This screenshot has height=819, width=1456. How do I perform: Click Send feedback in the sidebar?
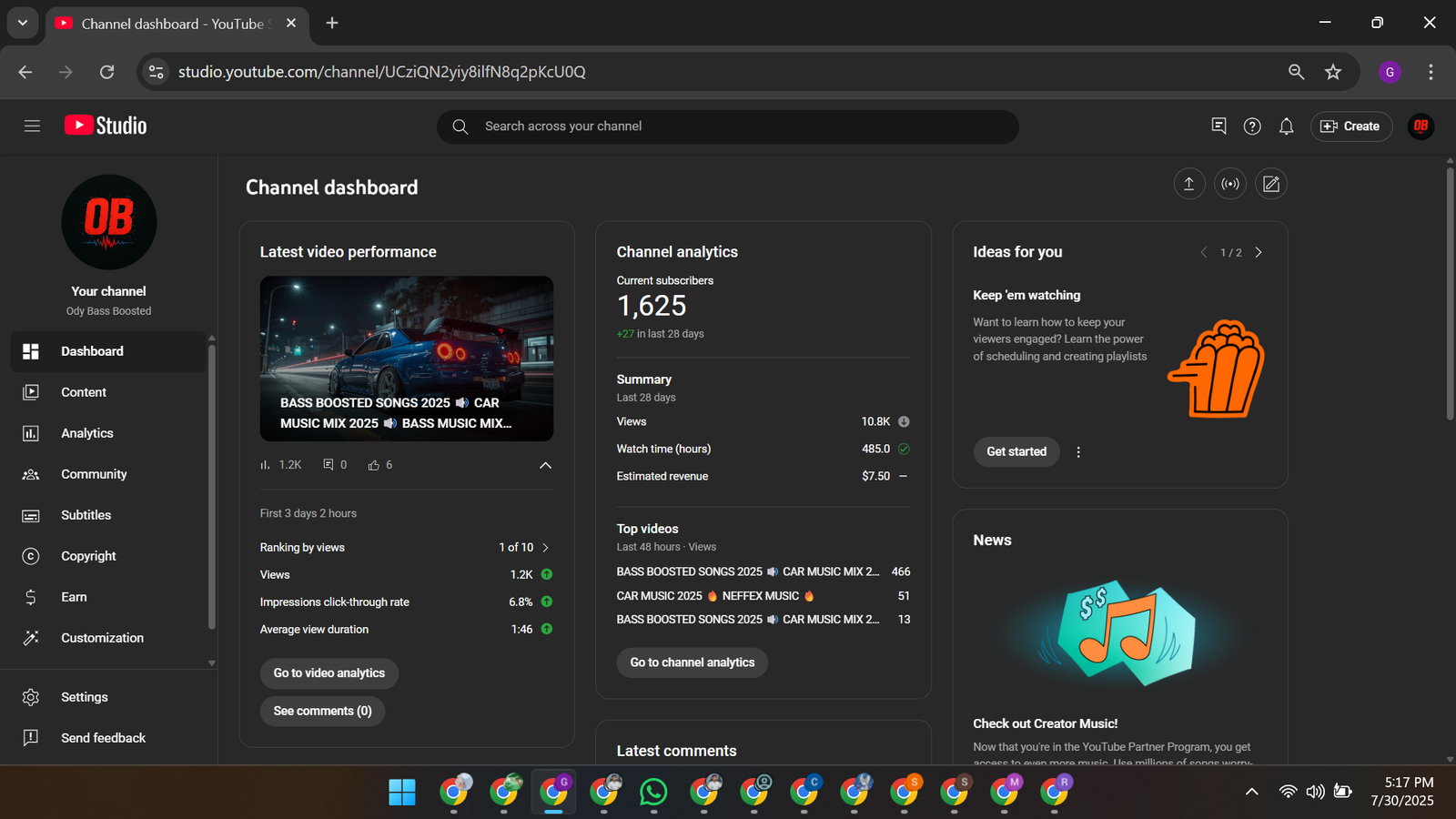coord(108,738)
